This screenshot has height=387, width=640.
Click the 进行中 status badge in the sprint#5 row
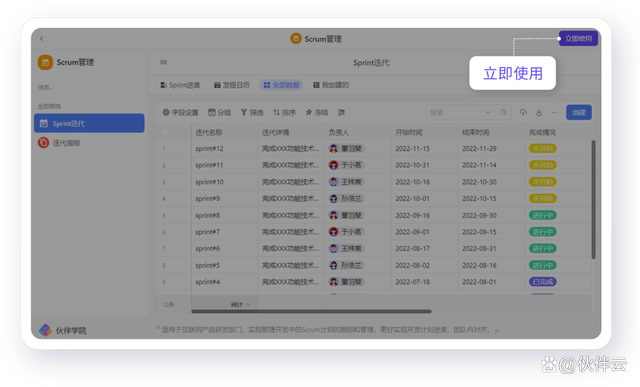coord(542,265)
